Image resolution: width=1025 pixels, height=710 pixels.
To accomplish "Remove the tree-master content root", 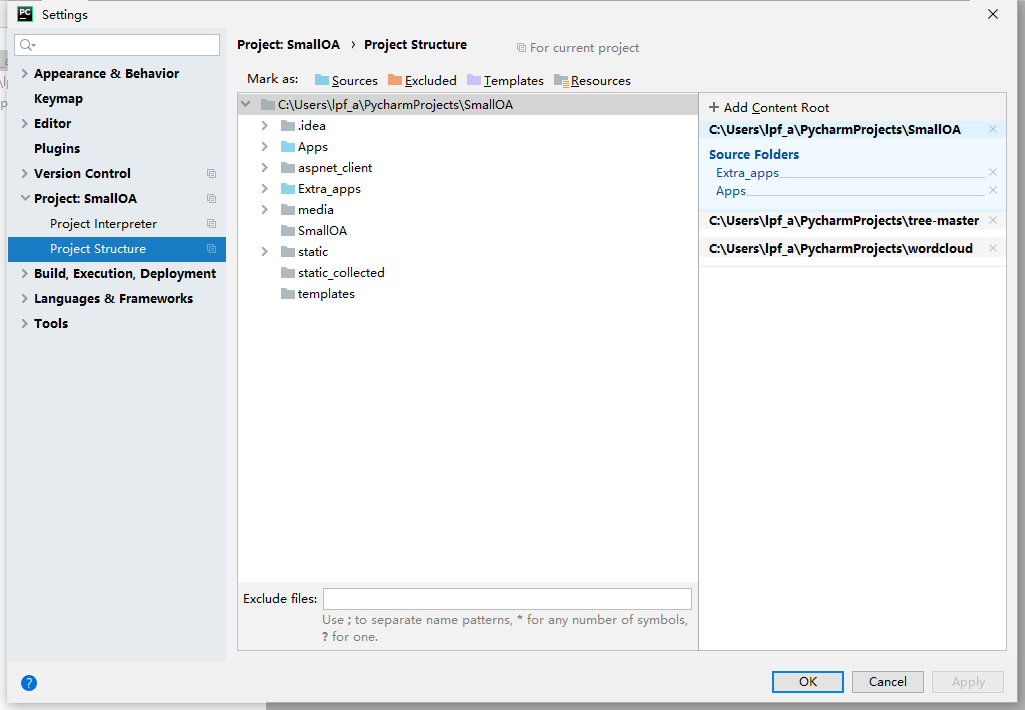I will tap(993, 220).
